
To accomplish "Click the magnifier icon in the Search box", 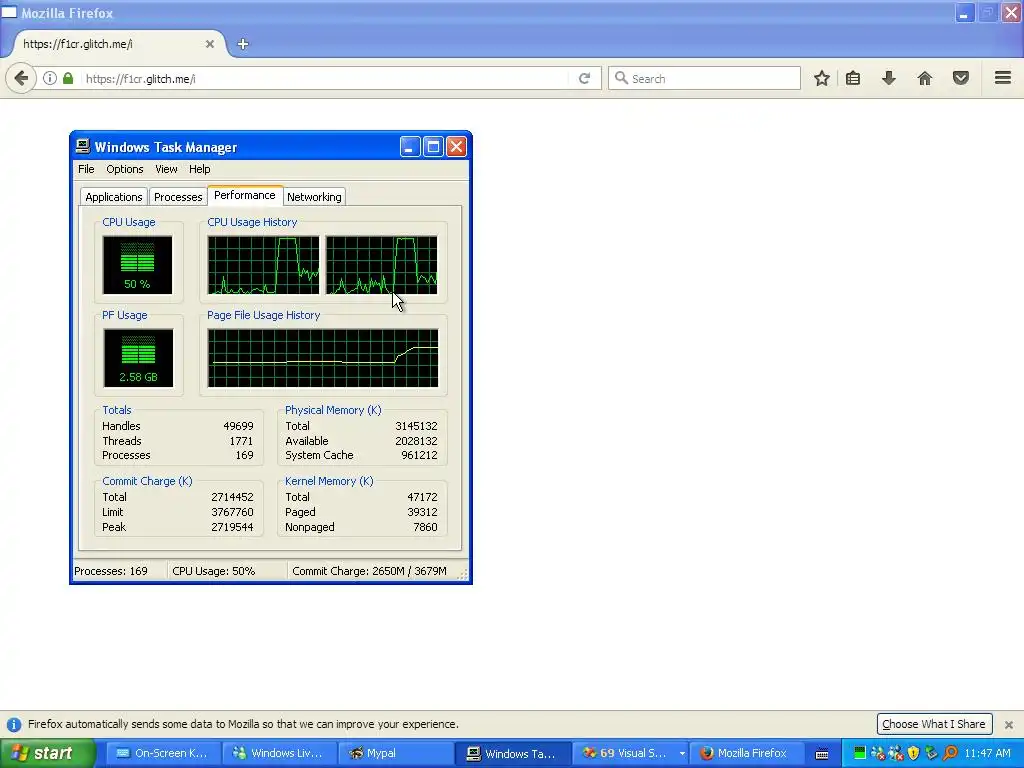I will (x=621, y=78).
